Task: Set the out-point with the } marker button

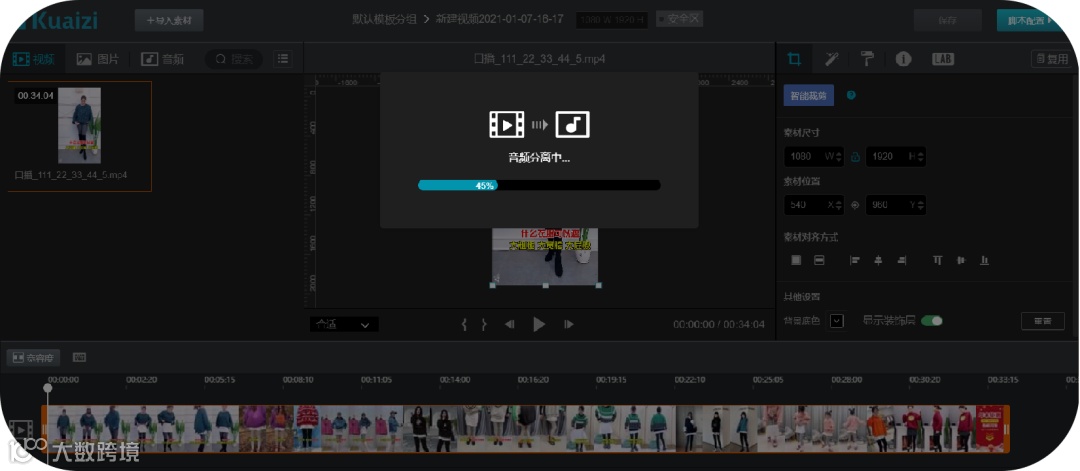Action: click(484, 324)
